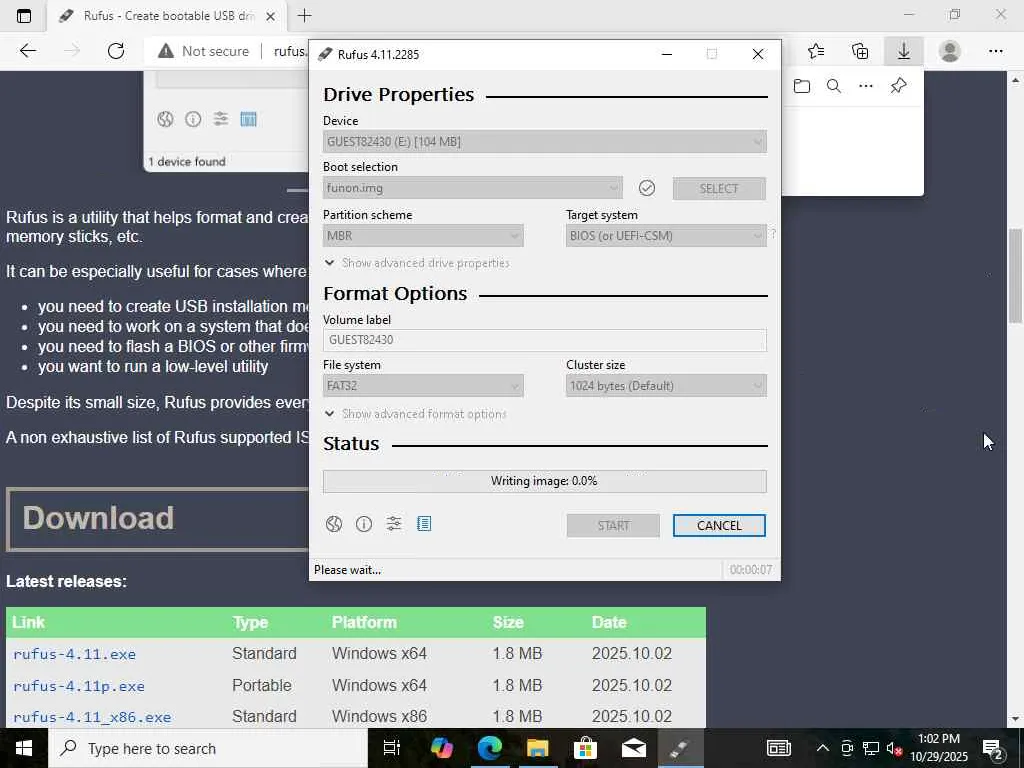The image size is (1024, 768).
Task: Open News widget taskbar icon
Action: click(x=778, y=748)
